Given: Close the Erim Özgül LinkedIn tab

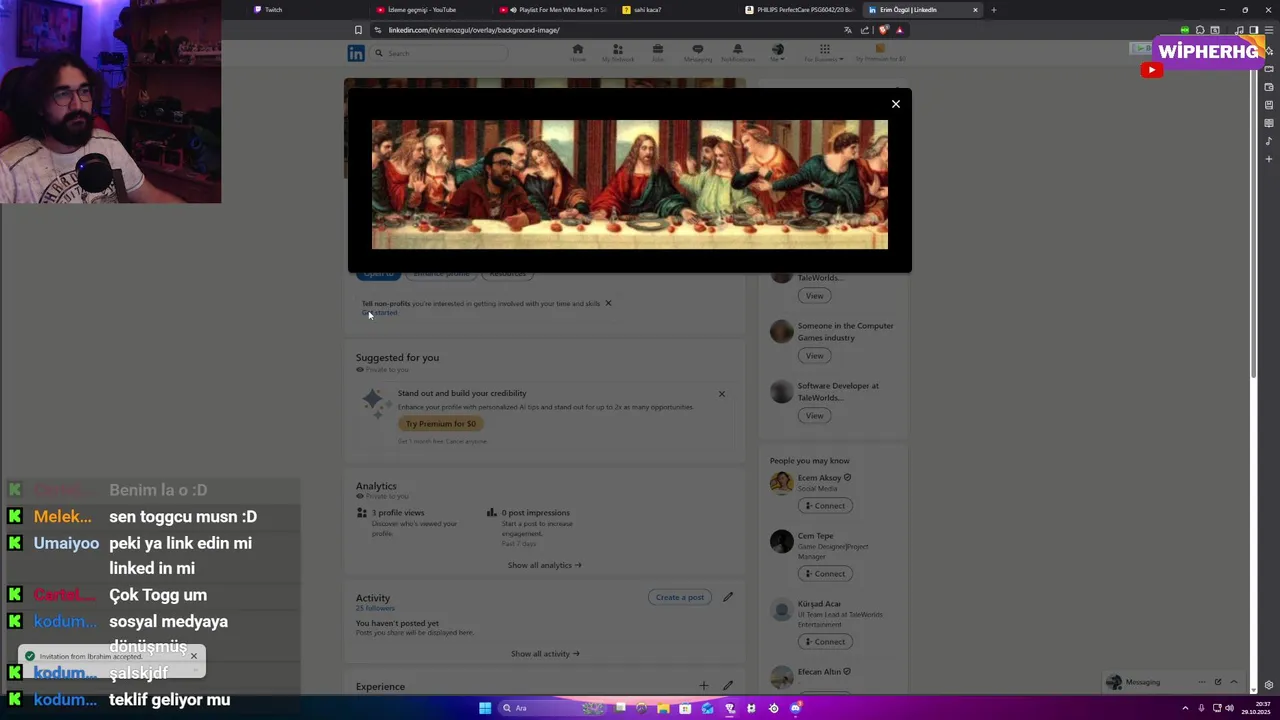Looking at the screenshot, I should (x=975, y=10).
